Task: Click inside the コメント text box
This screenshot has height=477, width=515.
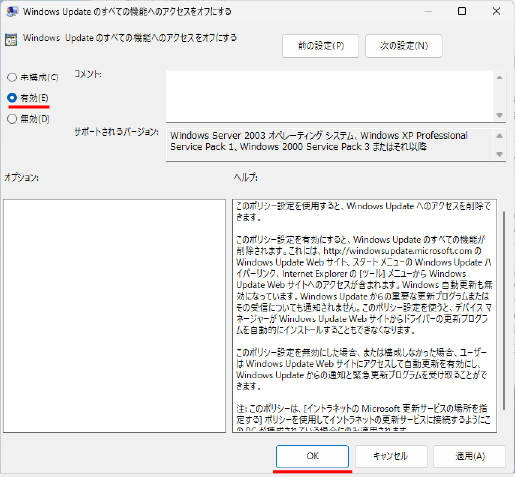Action: point(329,96)
